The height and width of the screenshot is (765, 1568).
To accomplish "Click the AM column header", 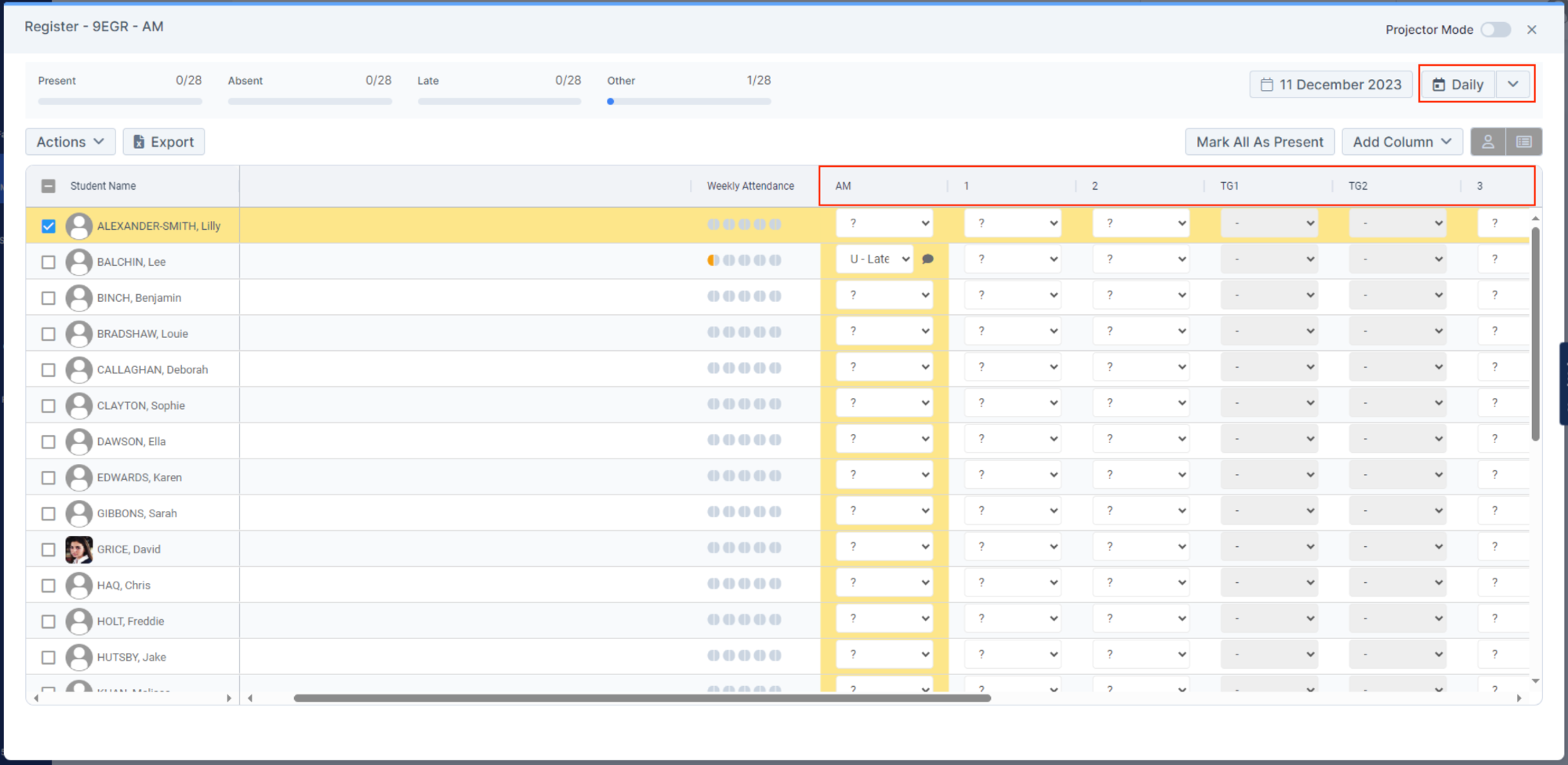I will click(x=843, y=186).
